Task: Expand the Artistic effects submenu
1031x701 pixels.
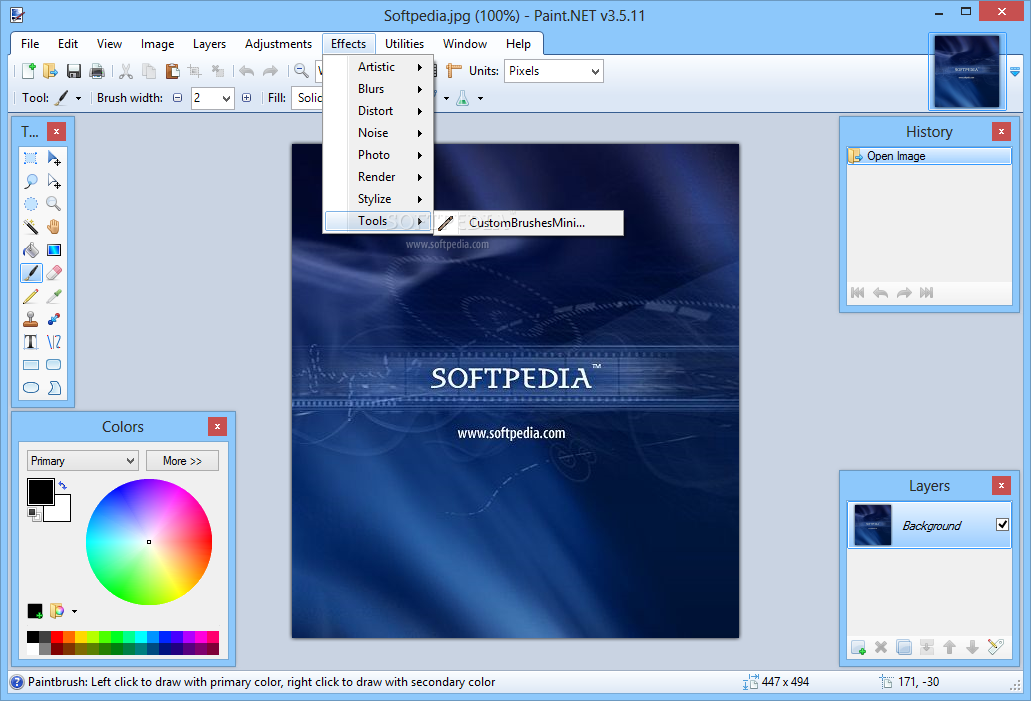Action: (379, 67)
